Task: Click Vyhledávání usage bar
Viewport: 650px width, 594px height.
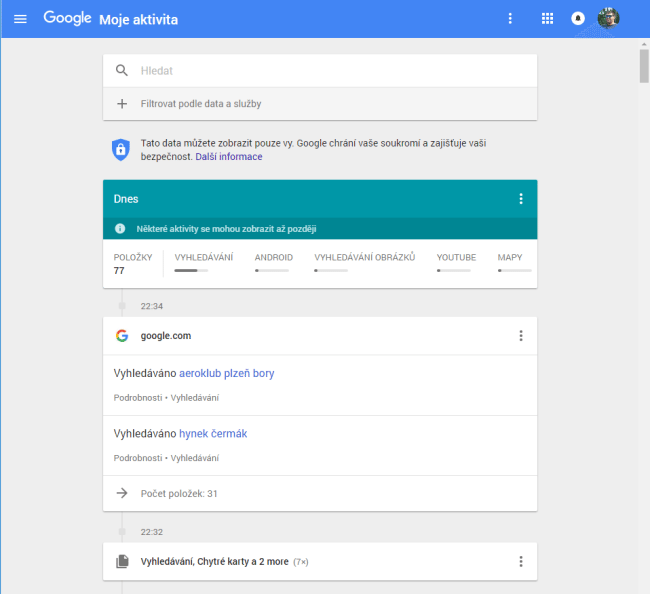Action: (x=191, y=271)
